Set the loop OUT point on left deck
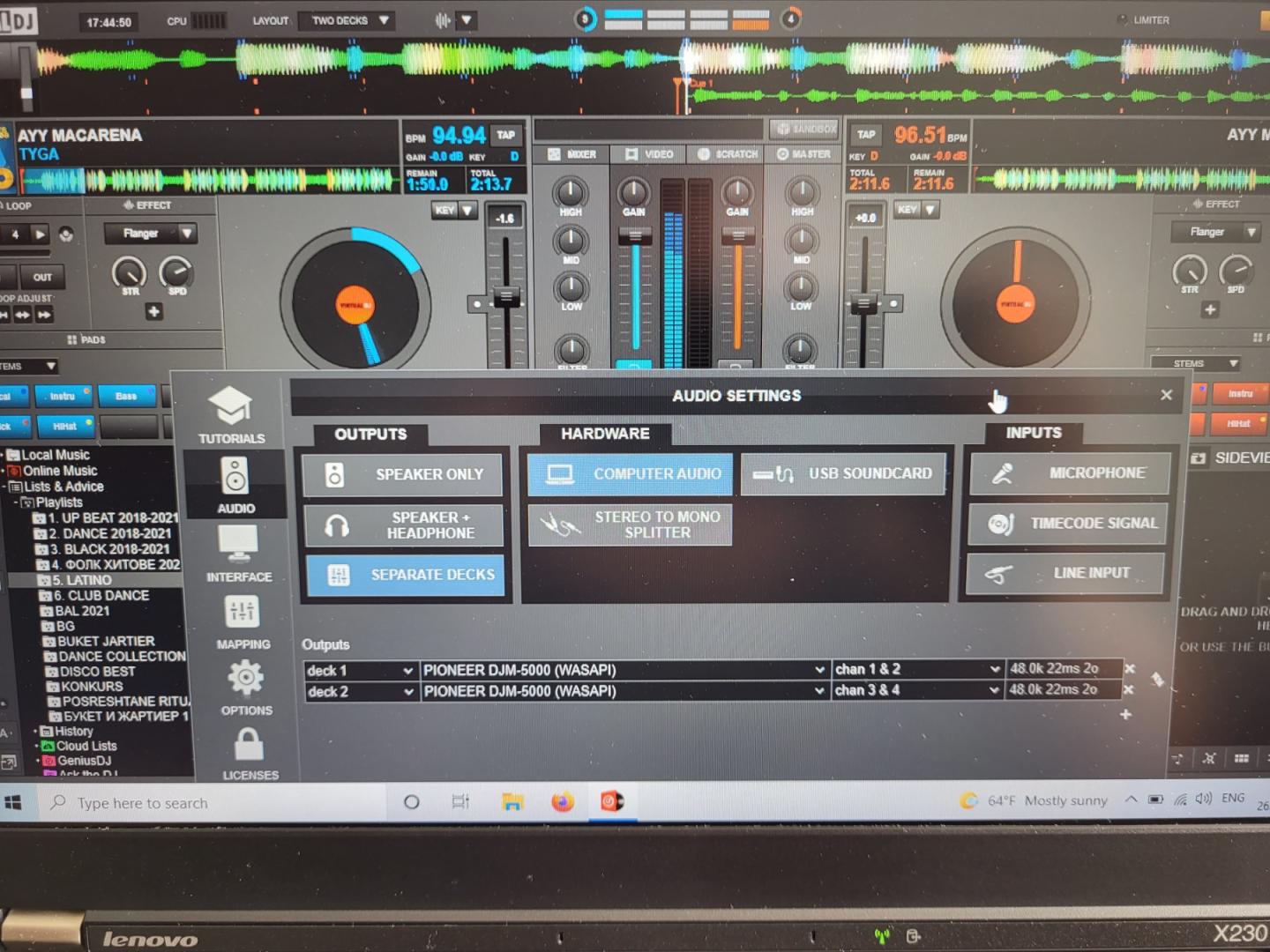1270x952 pixels. coord(41,277)
